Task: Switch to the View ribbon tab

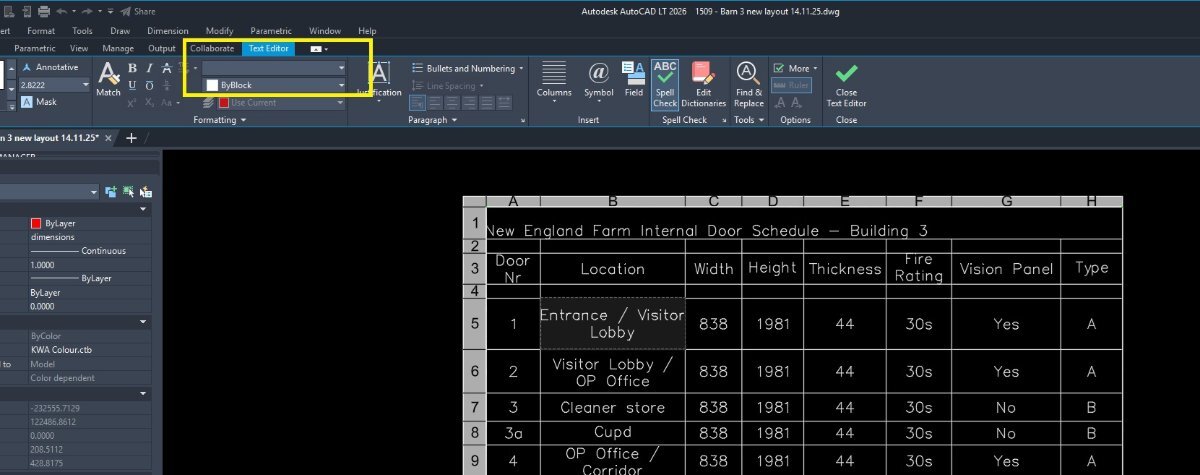Action: coord(79,48)
